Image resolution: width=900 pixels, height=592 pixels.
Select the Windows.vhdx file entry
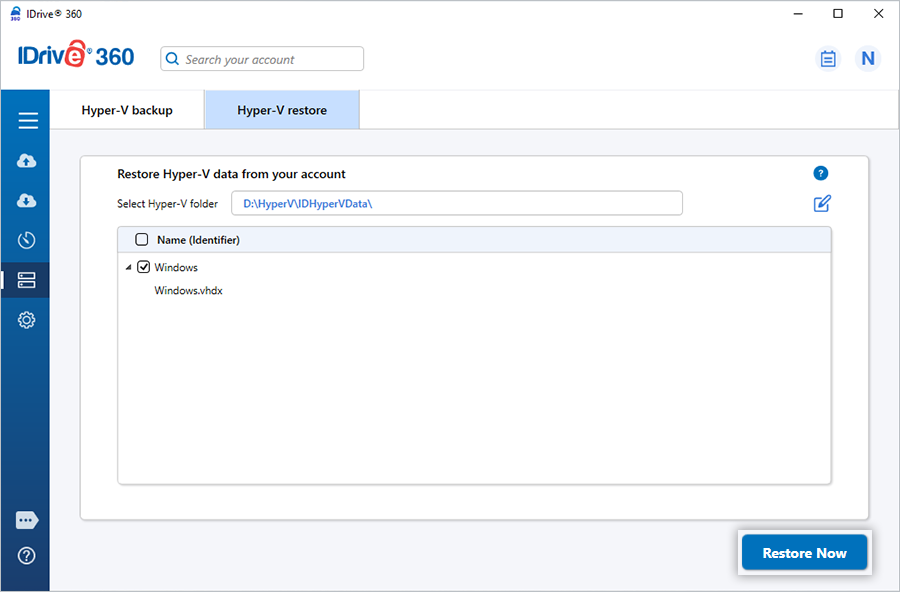[x=188, y=291]
